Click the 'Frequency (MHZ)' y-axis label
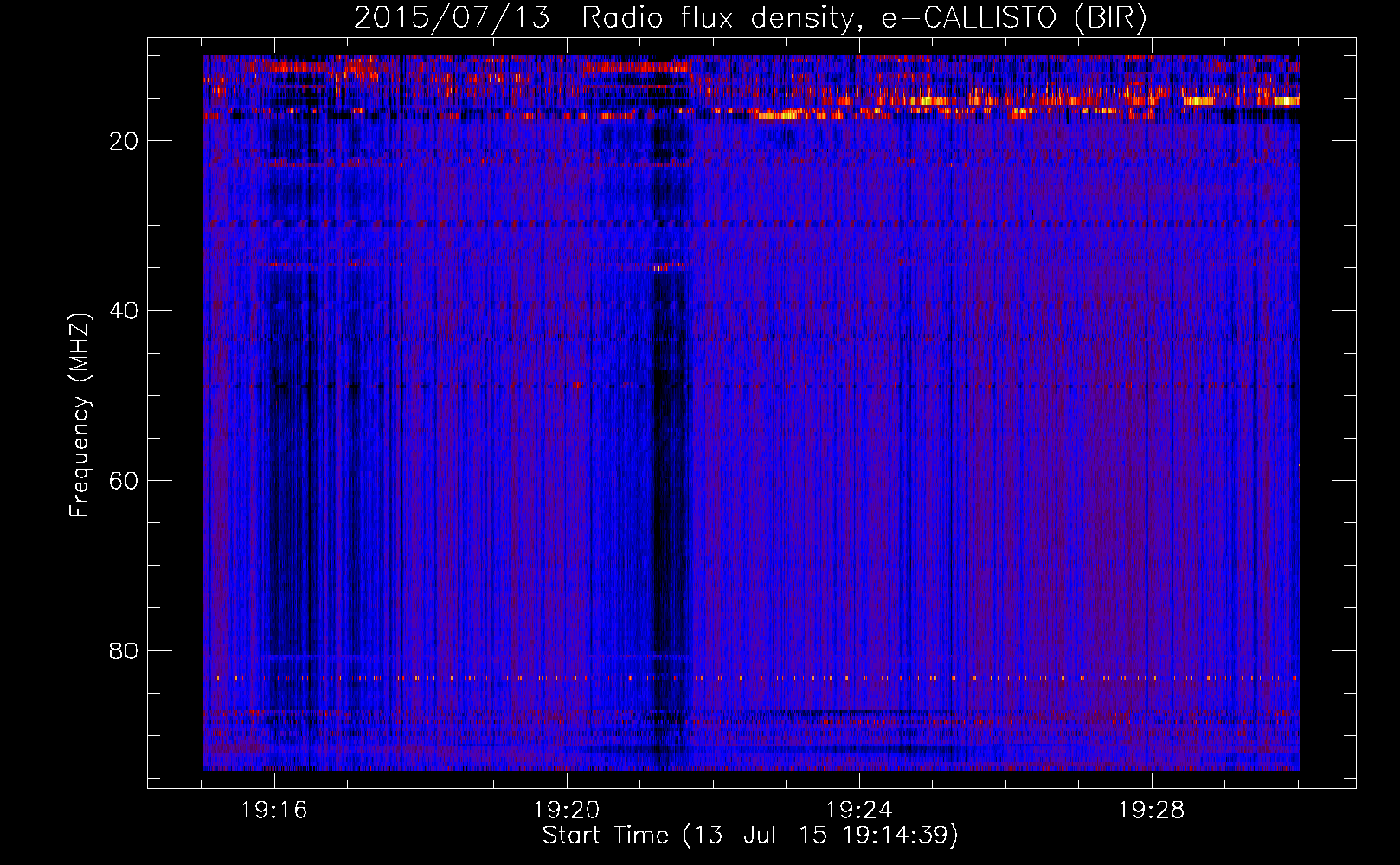The height and width of the screenshot is (865, 1400). coord(80,415)
